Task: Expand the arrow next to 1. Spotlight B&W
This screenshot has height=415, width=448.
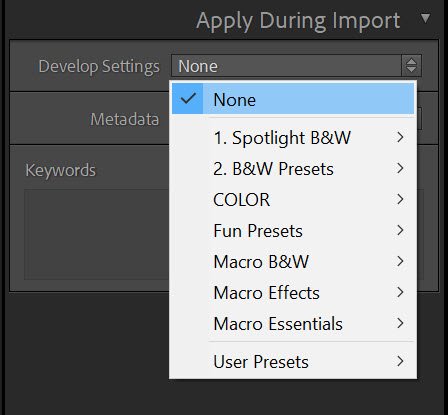Action: [x=400, y=137]
